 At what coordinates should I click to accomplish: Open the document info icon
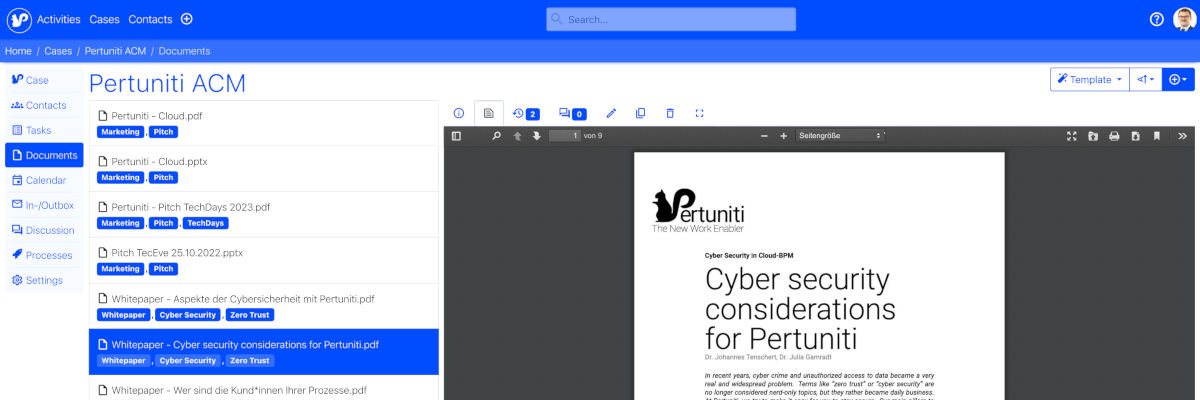[459, 113]
